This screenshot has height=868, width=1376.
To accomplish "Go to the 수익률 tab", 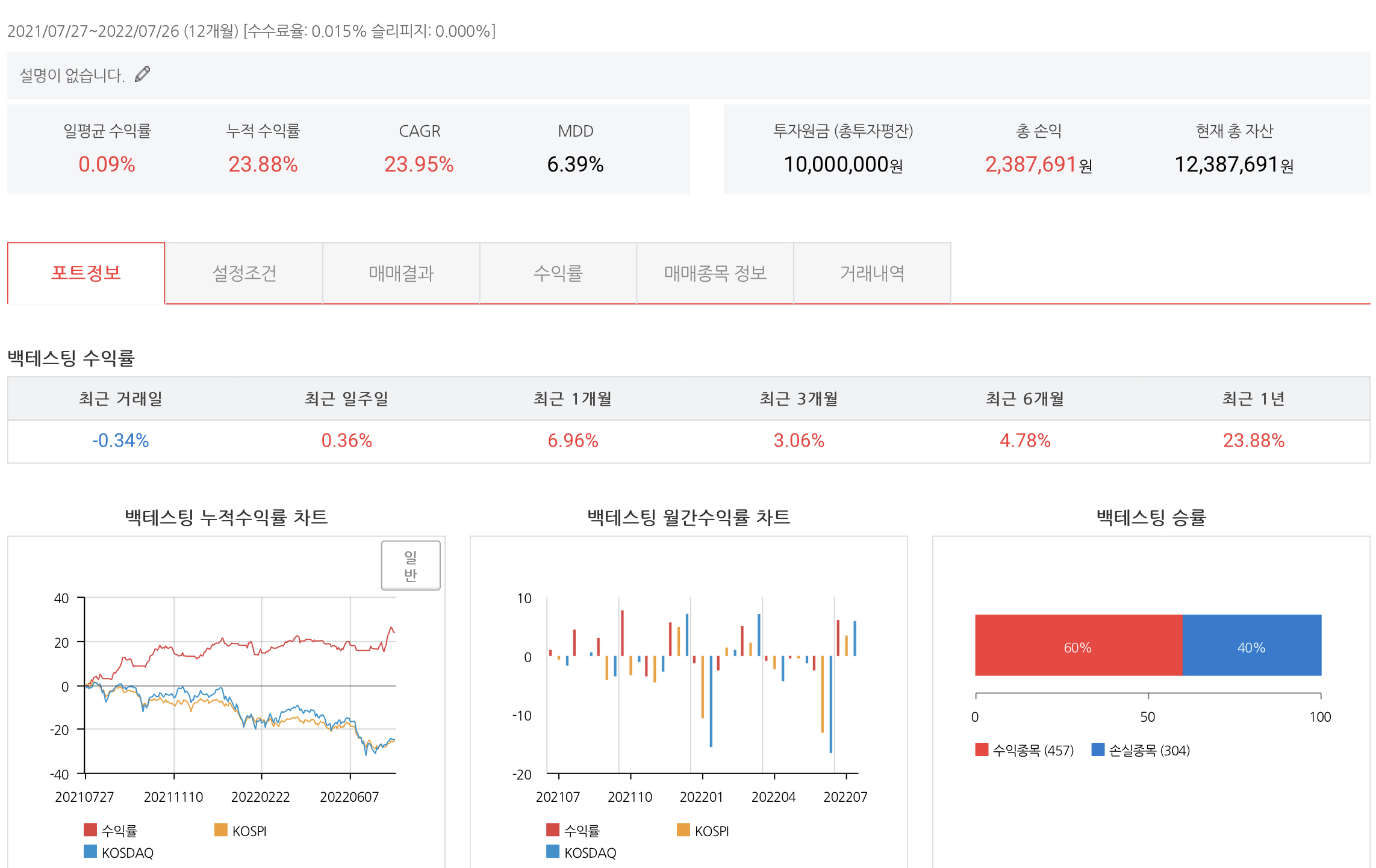I will [558, 273].
